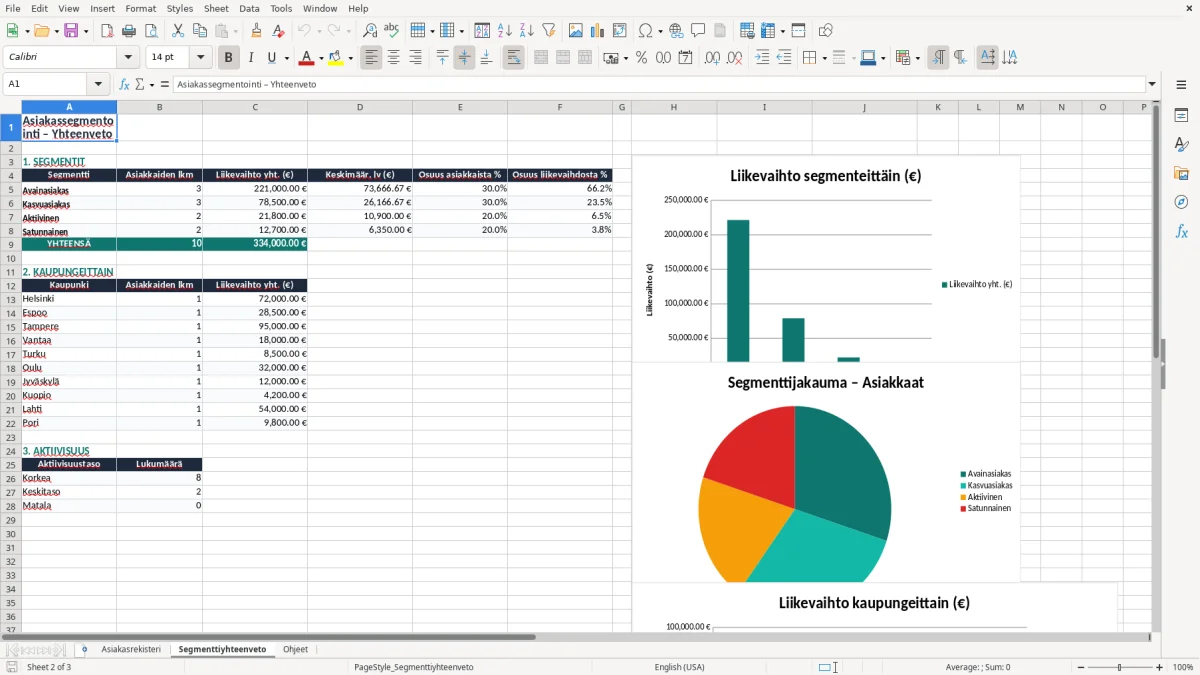Open Find & Replace icon

coord(370,31)
